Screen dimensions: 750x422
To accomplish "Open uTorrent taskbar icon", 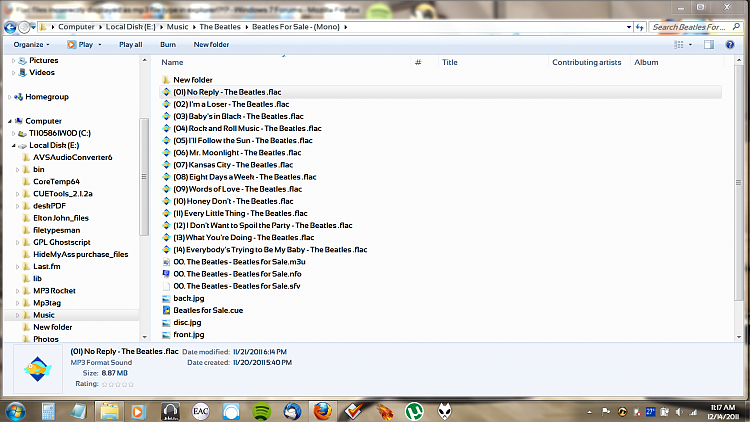I will click(414, 411).
